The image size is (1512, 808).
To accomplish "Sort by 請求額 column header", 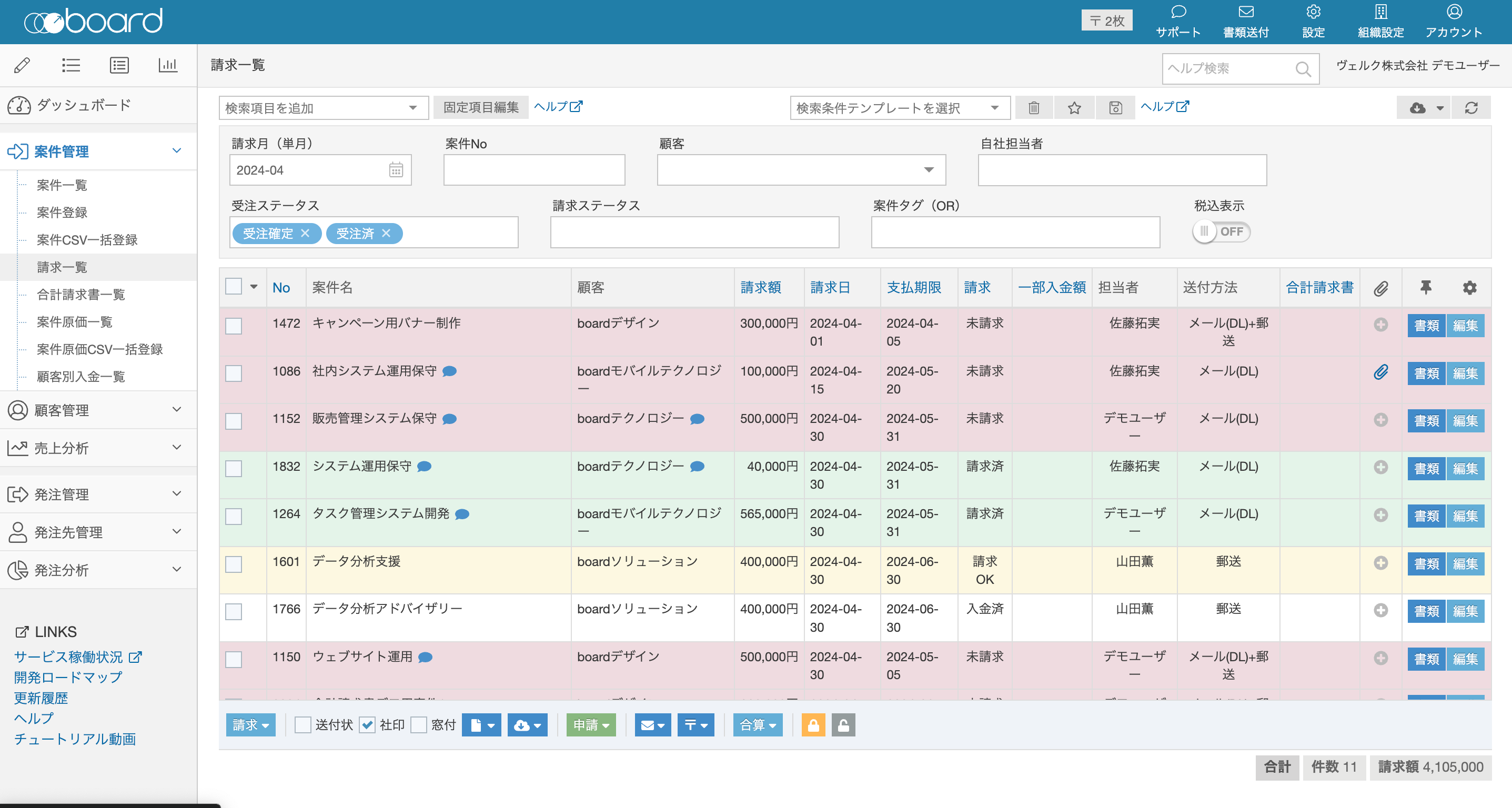I will 761,288.
